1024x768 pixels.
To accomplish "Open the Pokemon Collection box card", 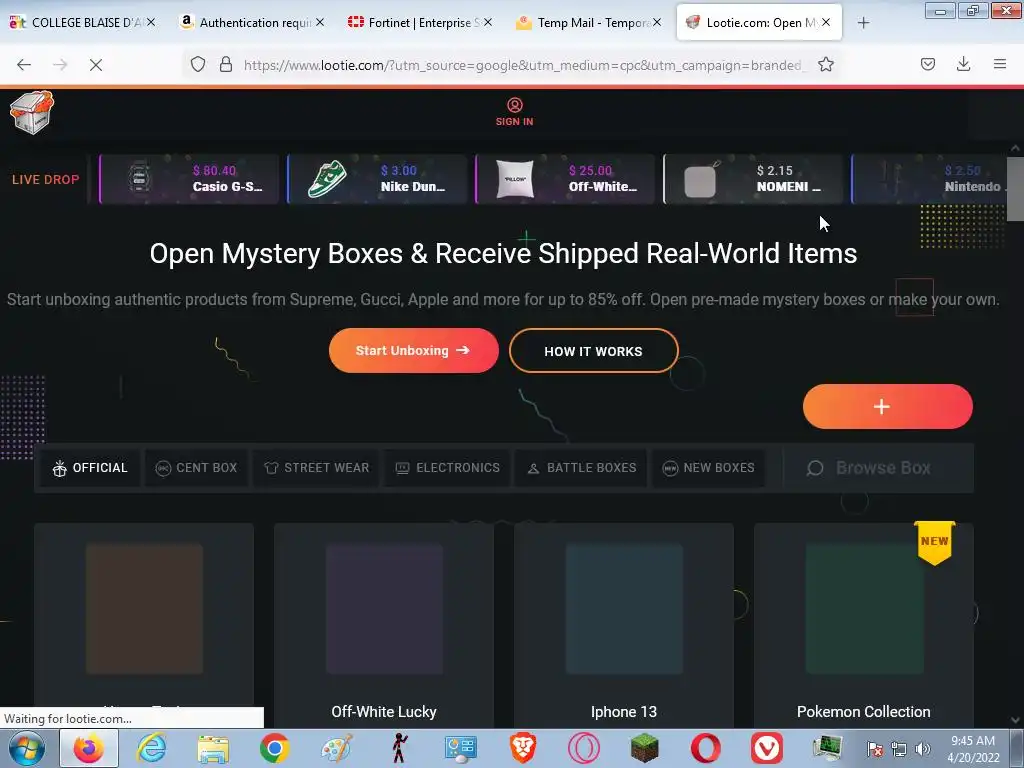I will pos(863,625).
